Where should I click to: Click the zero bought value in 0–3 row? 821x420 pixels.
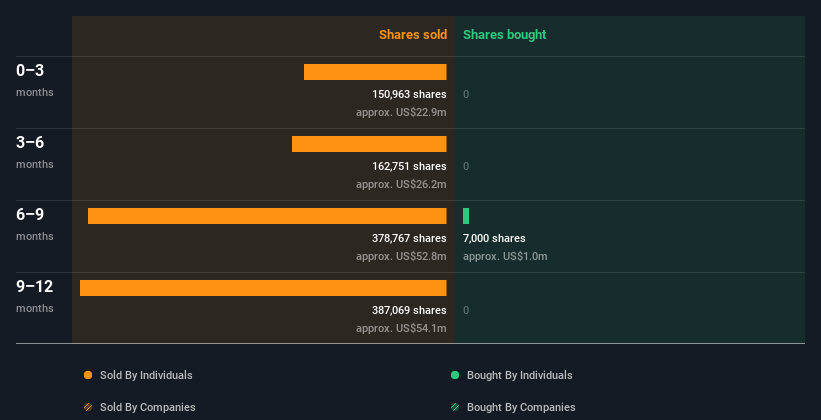[x=466, y=94]
